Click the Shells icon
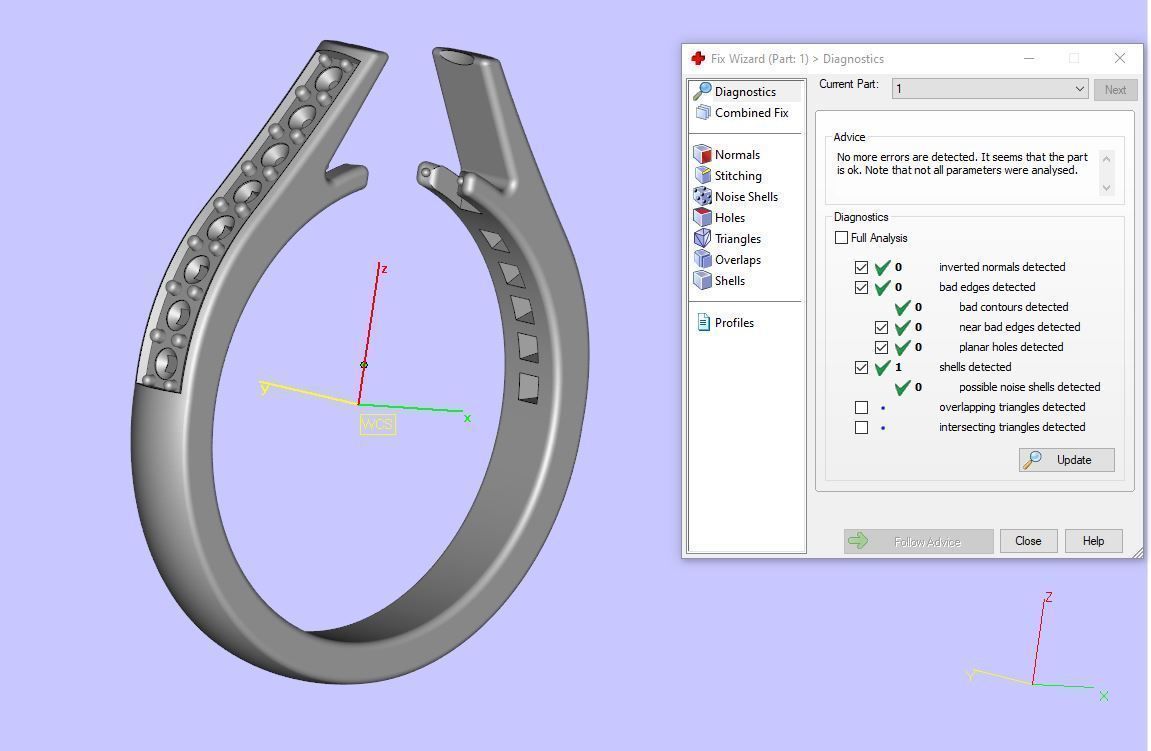Screen dimensions: 1151x751 pos(702,280)
